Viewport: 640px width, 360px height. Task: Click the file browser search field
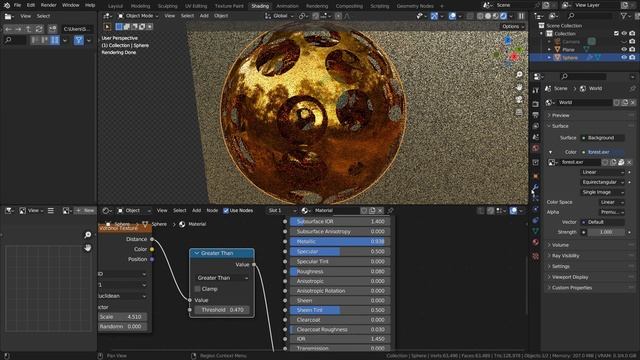point(15,40)
